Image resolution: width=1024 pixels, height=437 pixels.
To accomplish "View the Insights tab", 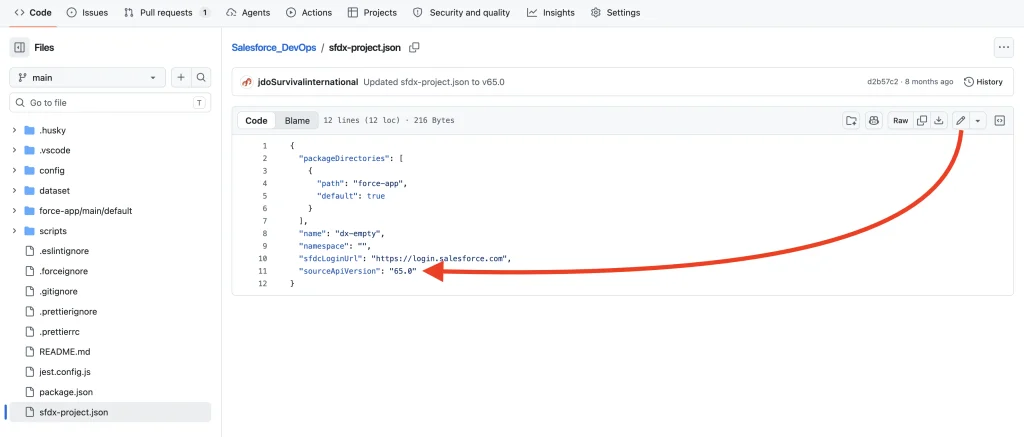I will click(551, 12).
